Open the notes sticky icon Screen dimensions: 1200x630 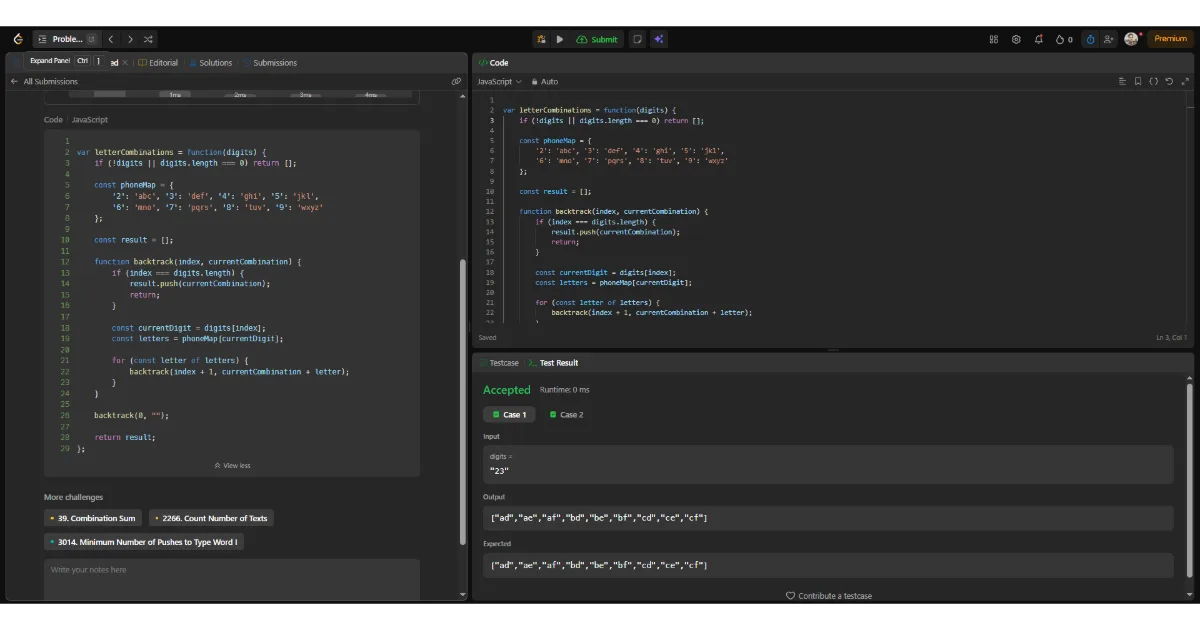637,39
